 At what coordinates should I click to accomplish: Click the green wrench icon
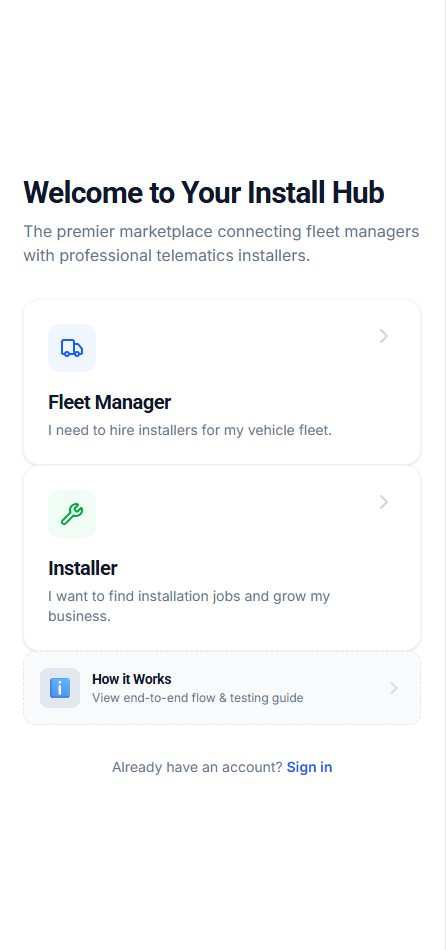pyautogui.click(x=72, y=514)
